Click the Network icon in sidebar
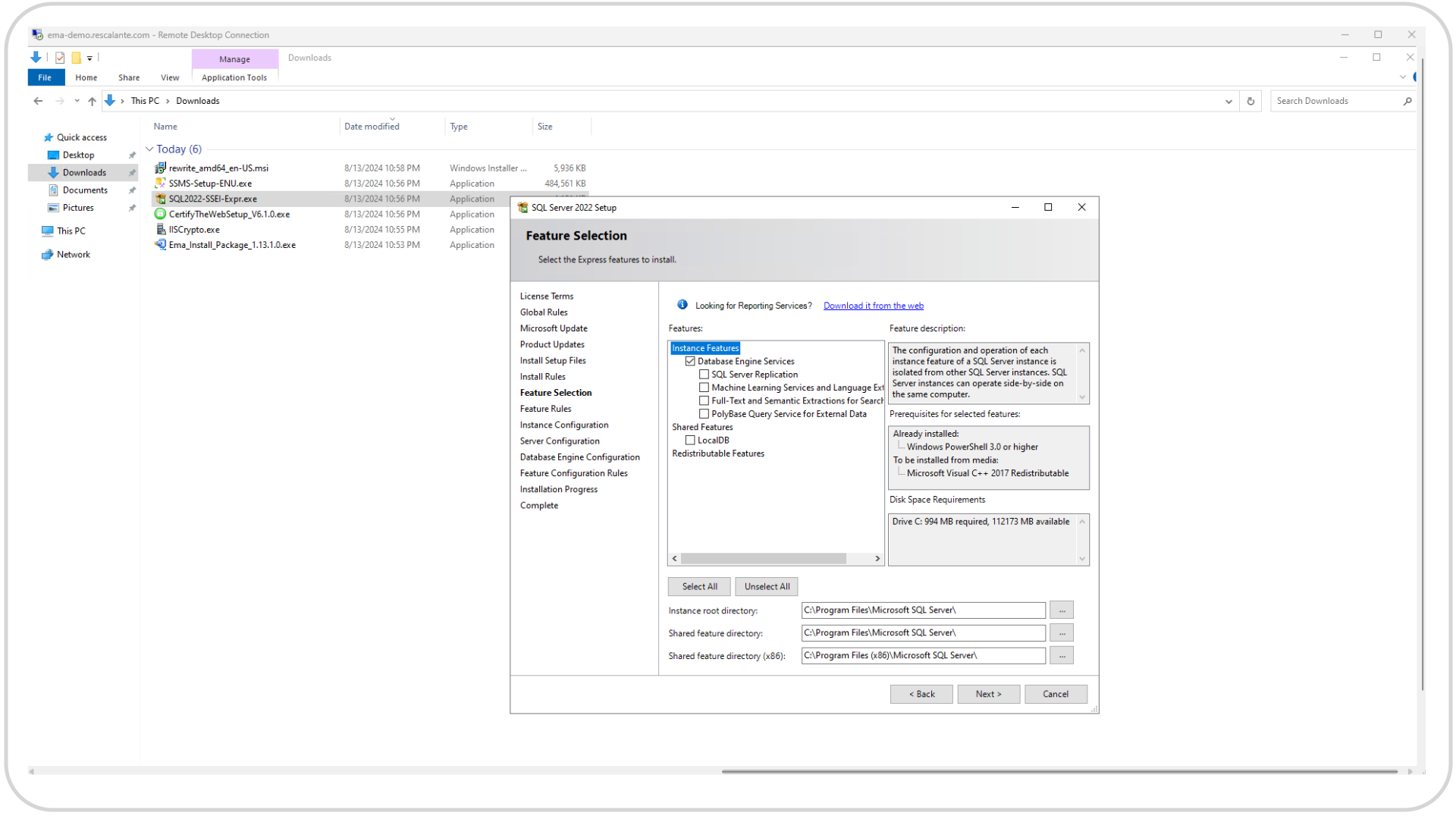1456x819 pixels. [x=48, y=254]
